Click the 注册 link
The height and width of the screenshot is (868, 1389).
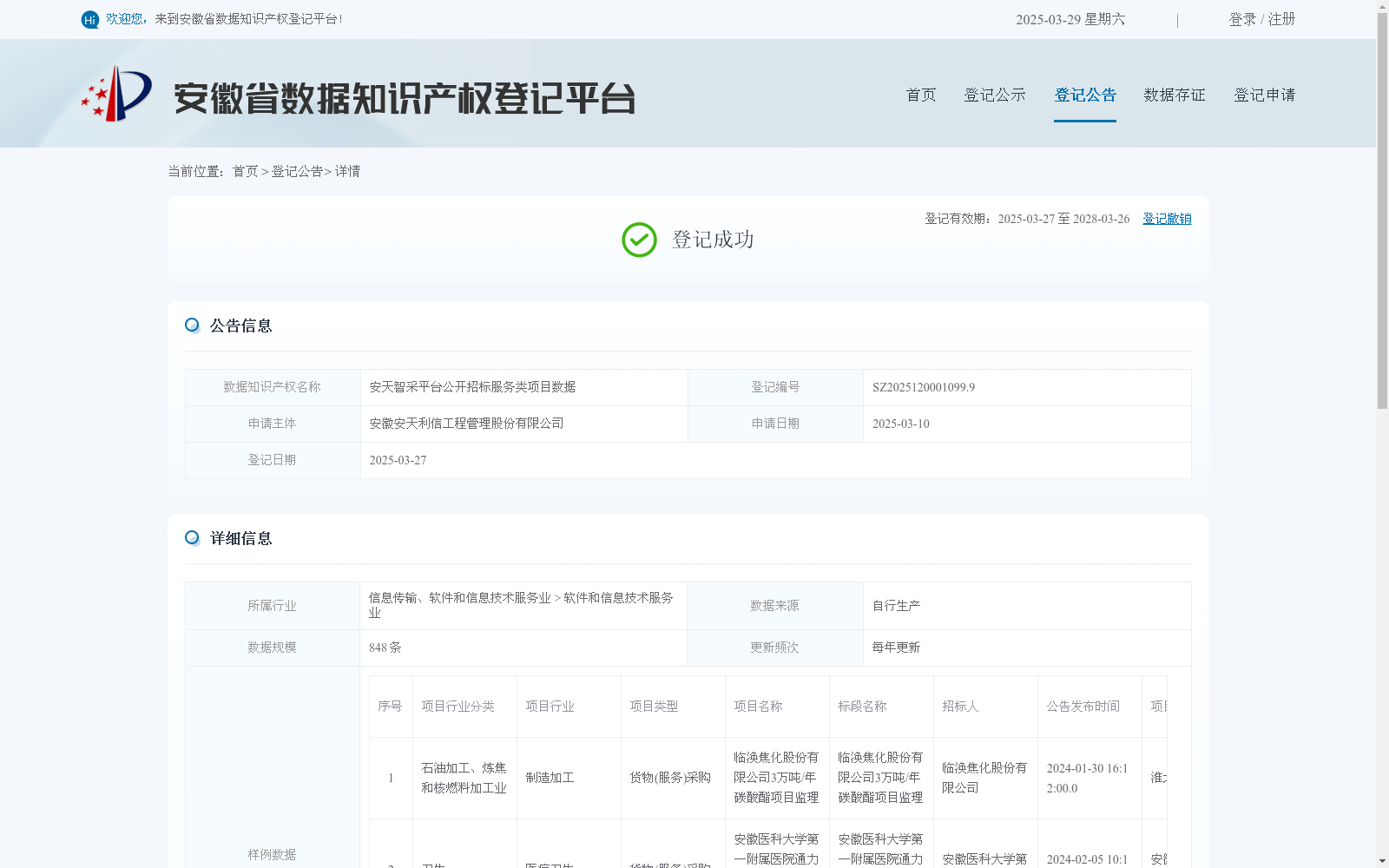pyautogui.click(x=1281, y=19)
